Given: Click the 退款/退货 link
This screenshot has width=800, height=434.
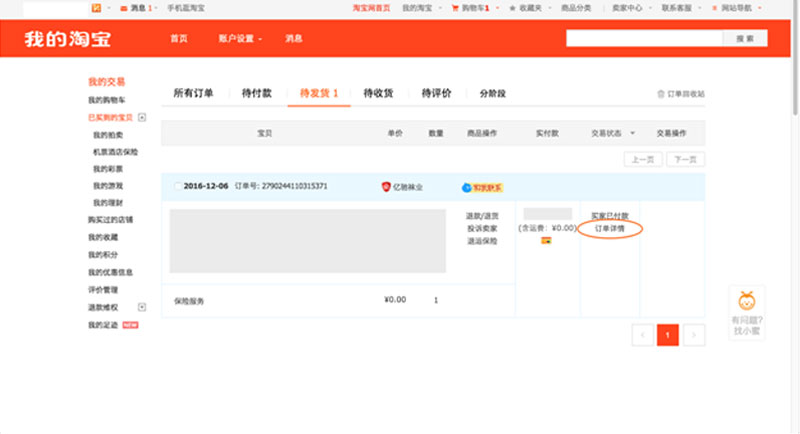Looking at the screenshot, I should click(x=482, y=216).
